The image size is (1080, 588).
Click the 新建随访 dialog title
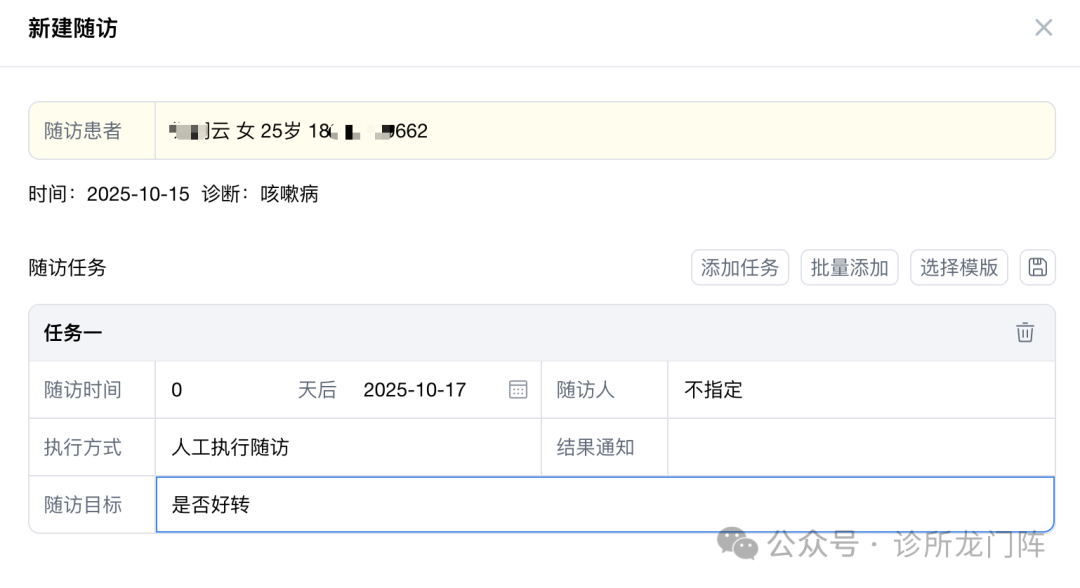(x=73, y=29)
